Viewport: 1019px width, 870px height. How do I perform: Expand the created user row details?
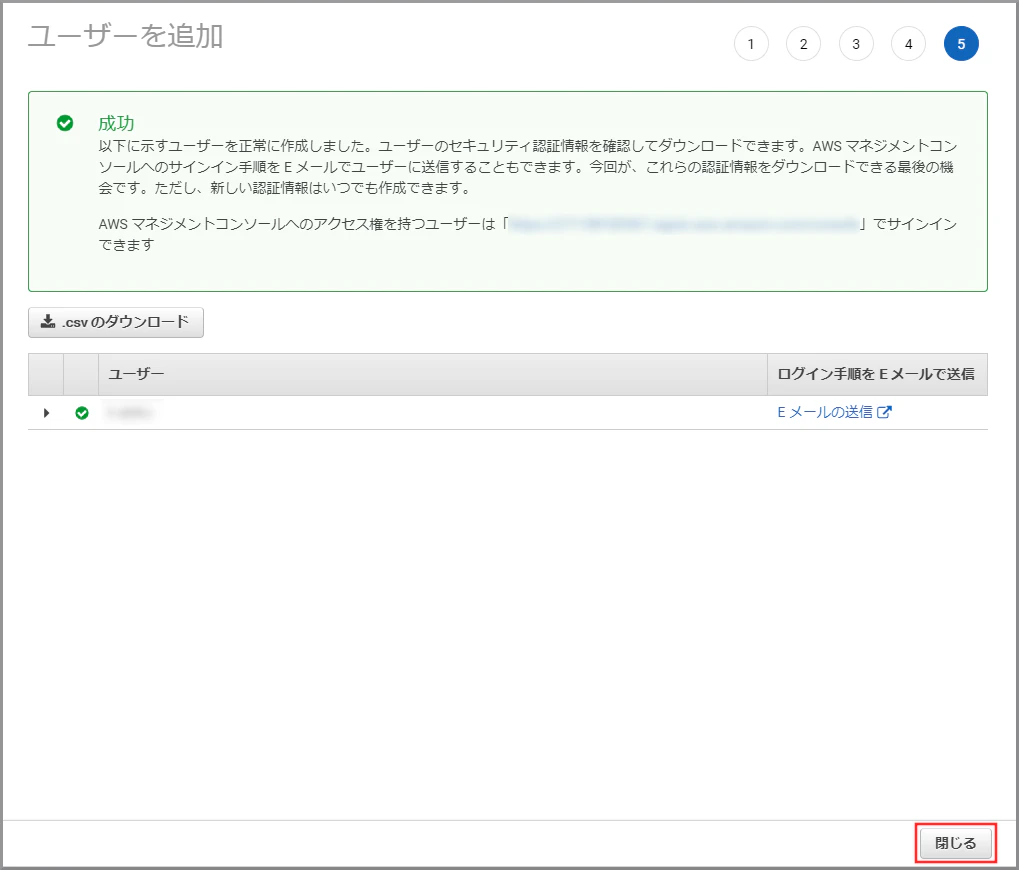[46, 413]
